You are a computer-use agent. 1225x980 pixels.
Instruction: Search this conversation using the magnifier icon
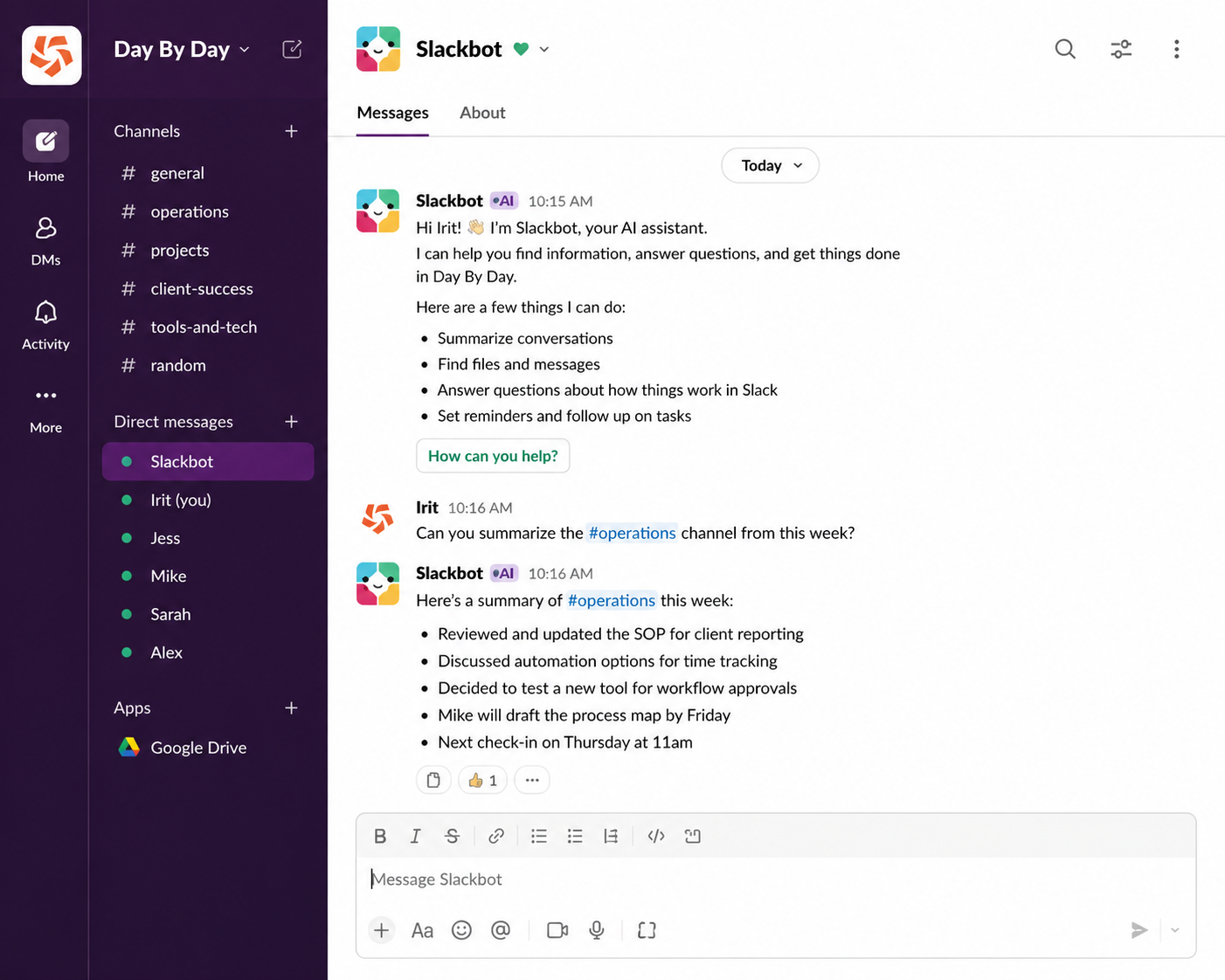(1064, 49)
